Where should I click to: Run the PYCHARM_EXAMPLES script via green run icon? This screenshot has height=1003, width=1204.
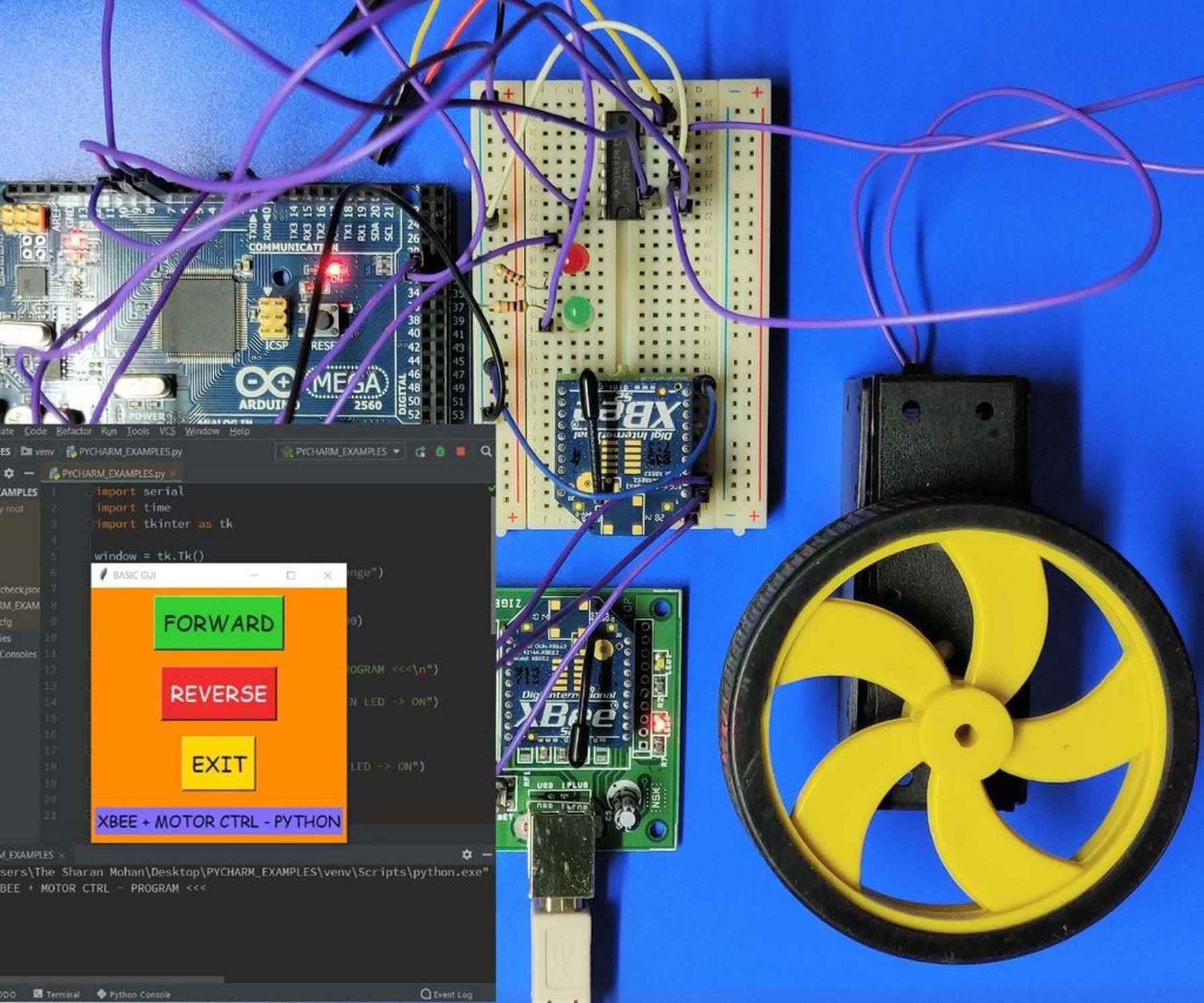coord(421,452)
